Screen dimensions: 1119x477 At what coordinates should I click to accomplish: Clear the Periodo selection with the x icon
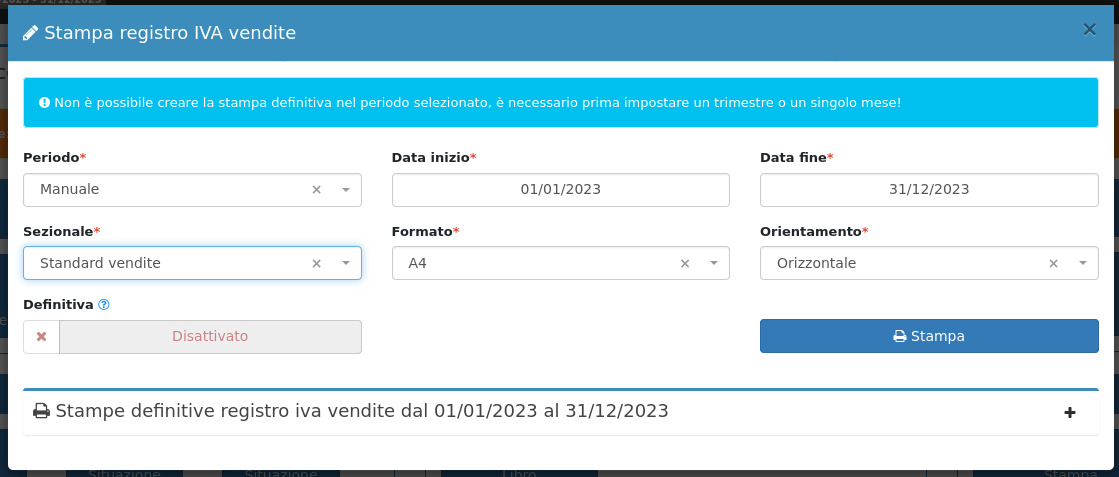[x=316, y=190]
